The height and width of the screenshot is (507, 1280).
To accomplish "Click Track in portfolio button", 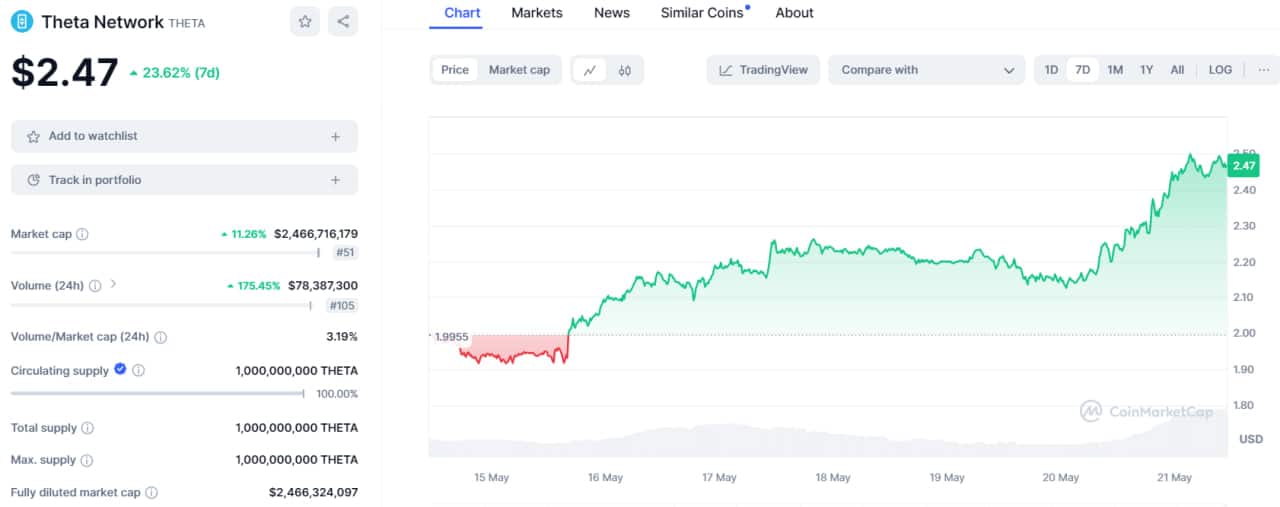I will click(x=184, y=180).
